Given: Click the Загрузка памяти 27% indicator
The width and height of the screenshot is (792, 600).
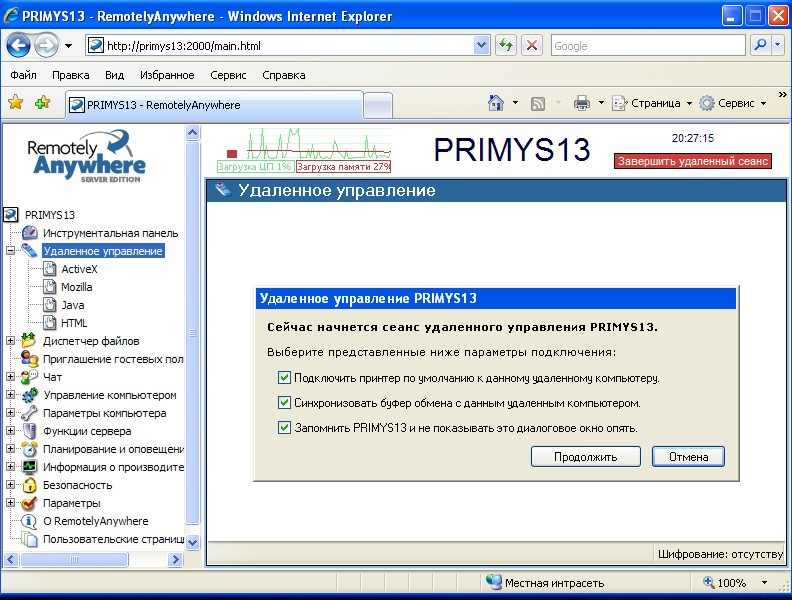Looking at the screenshot, I should click(x=343, y=166).
